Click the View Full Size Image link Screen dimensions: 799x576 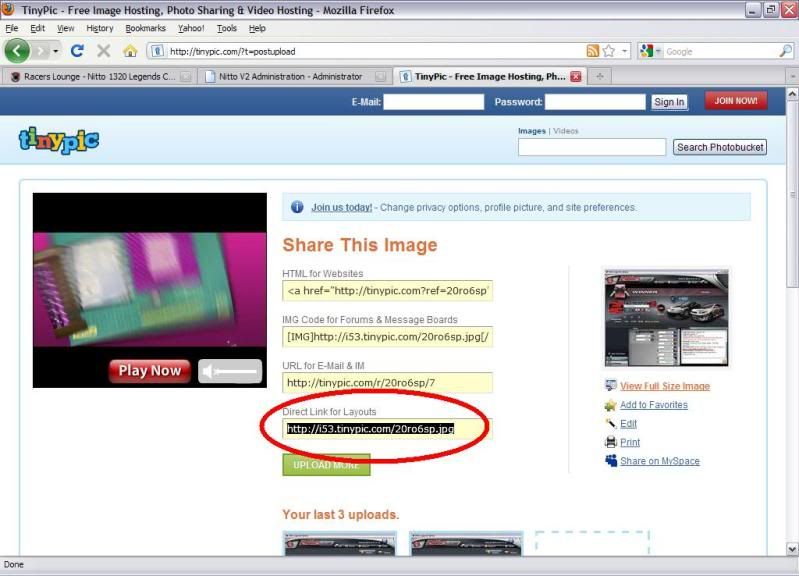664,386
